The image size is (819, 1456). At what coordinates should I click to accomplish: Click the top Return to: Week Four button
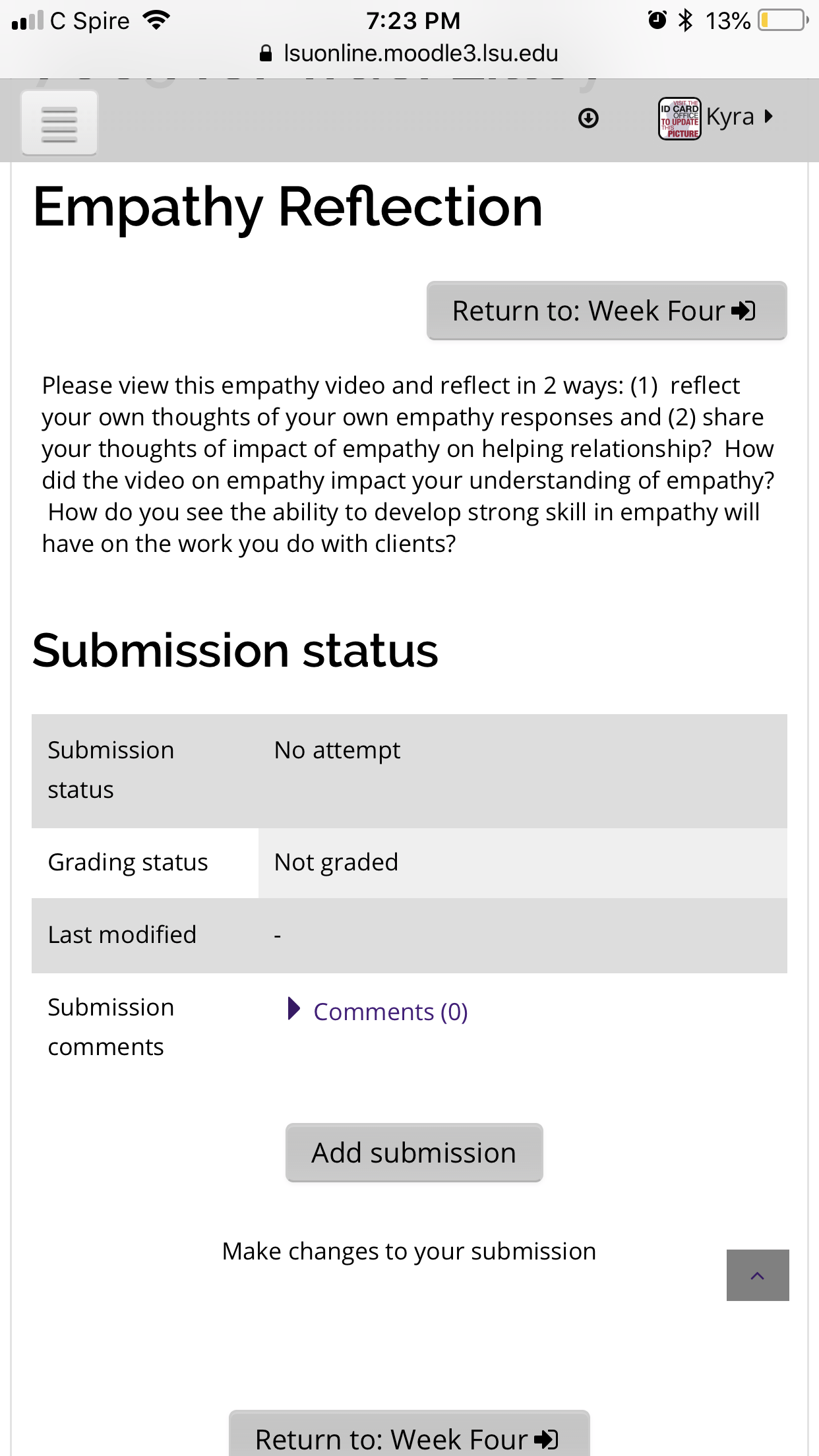607,311
